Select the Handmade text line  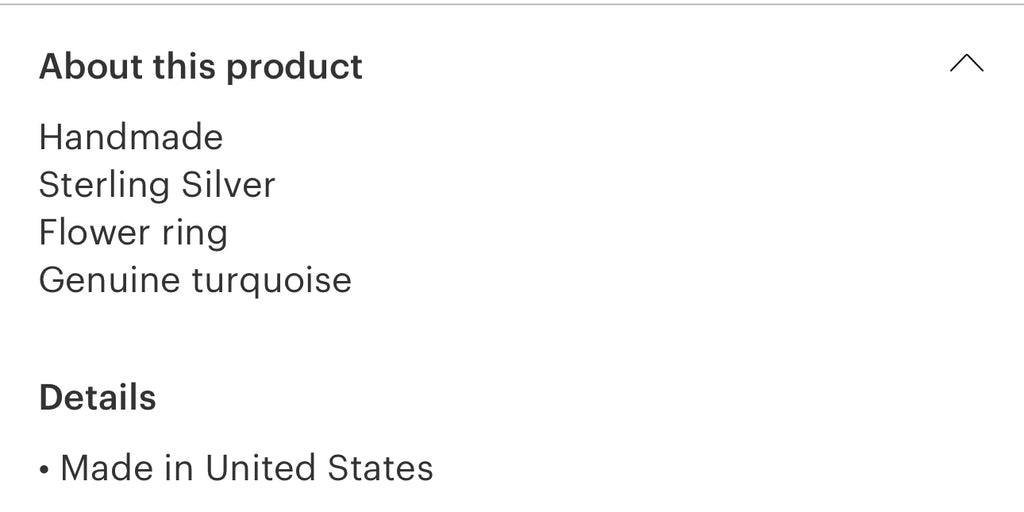point(131,137)
